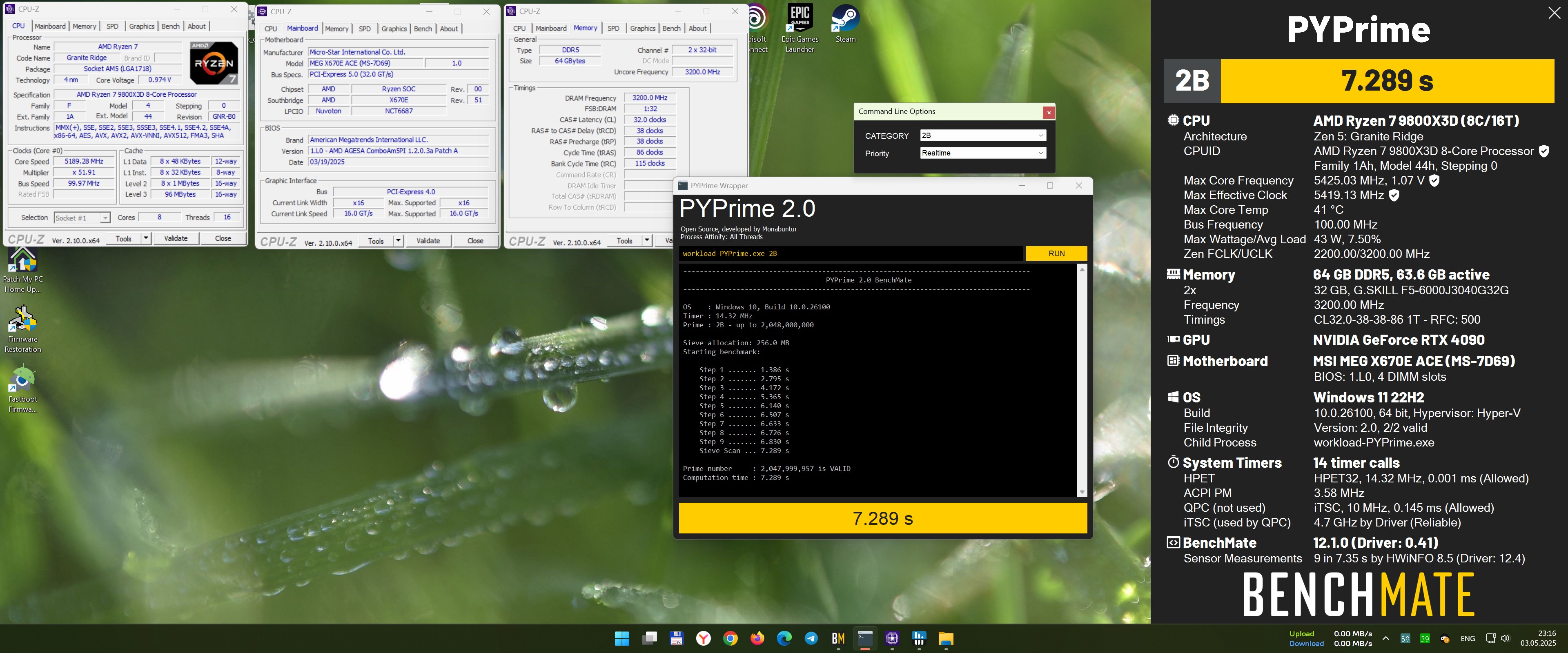Open the Bench tab in the first CPU-Z window
The width and height of the screenshot is (1568, 653).
(170, 26)
